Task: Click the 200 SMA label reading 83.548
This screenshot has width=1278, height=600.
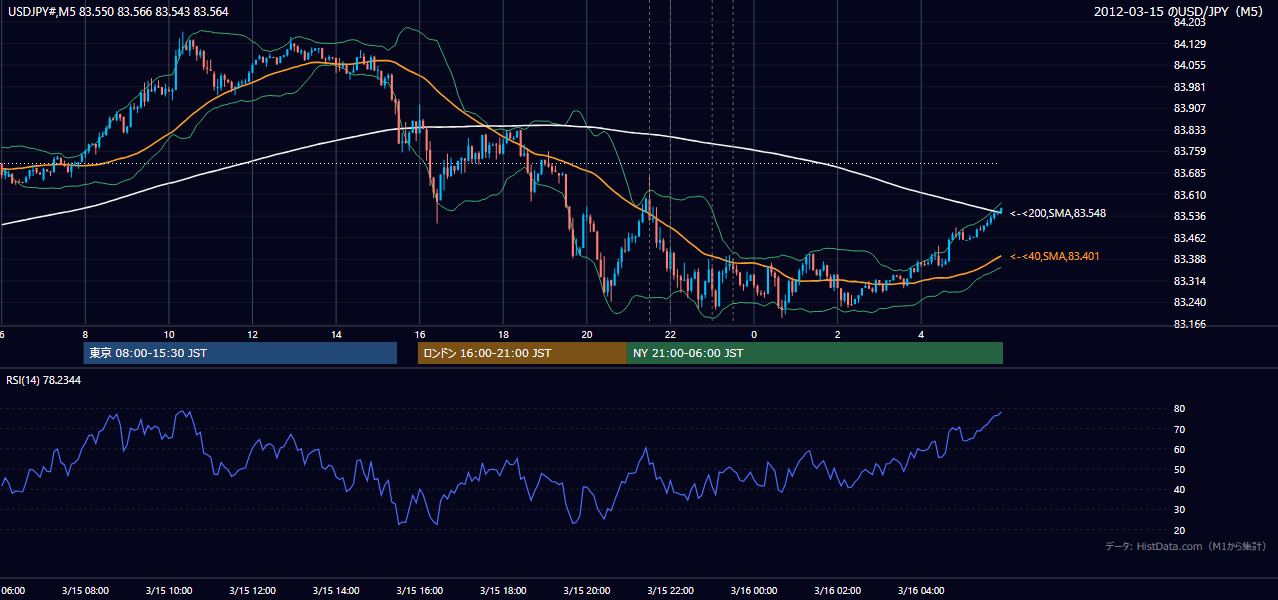Action: [x=1058, y=213]
